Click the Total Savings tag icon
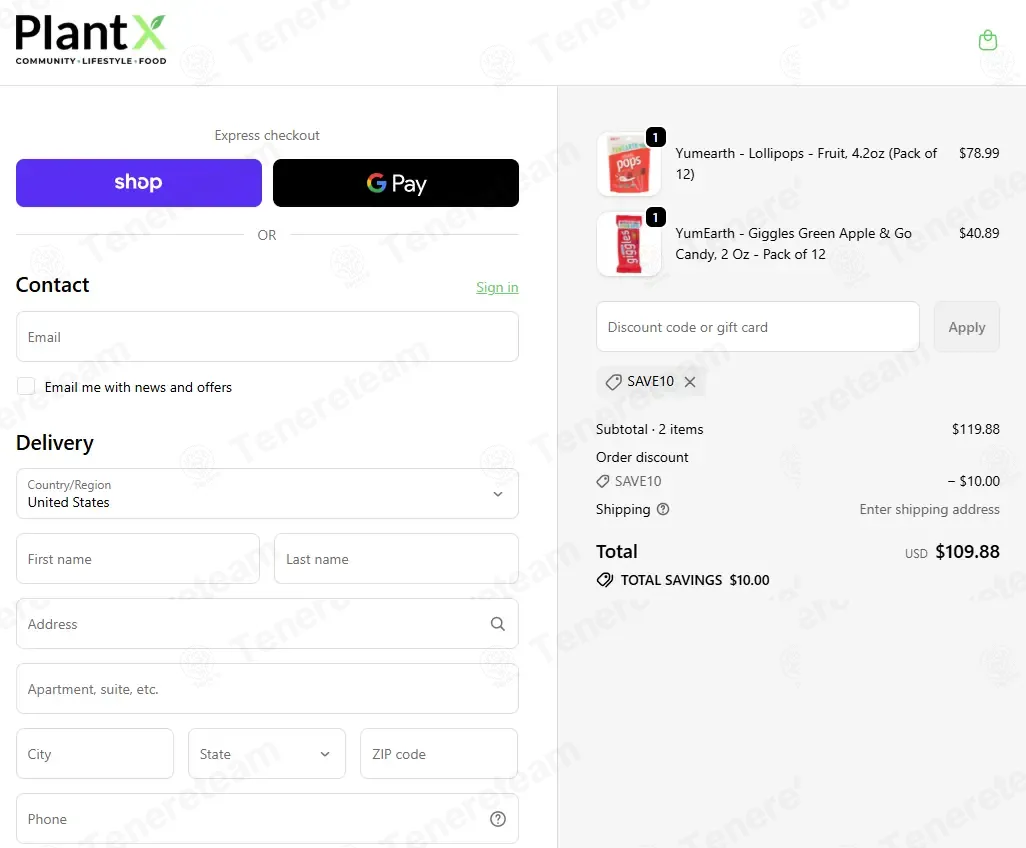 [605, 580]
